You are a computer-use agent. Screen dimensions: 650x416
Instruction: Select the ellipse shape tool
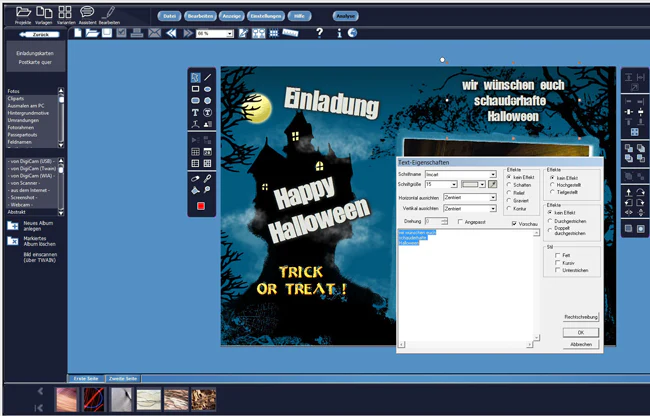click(207, 89)
